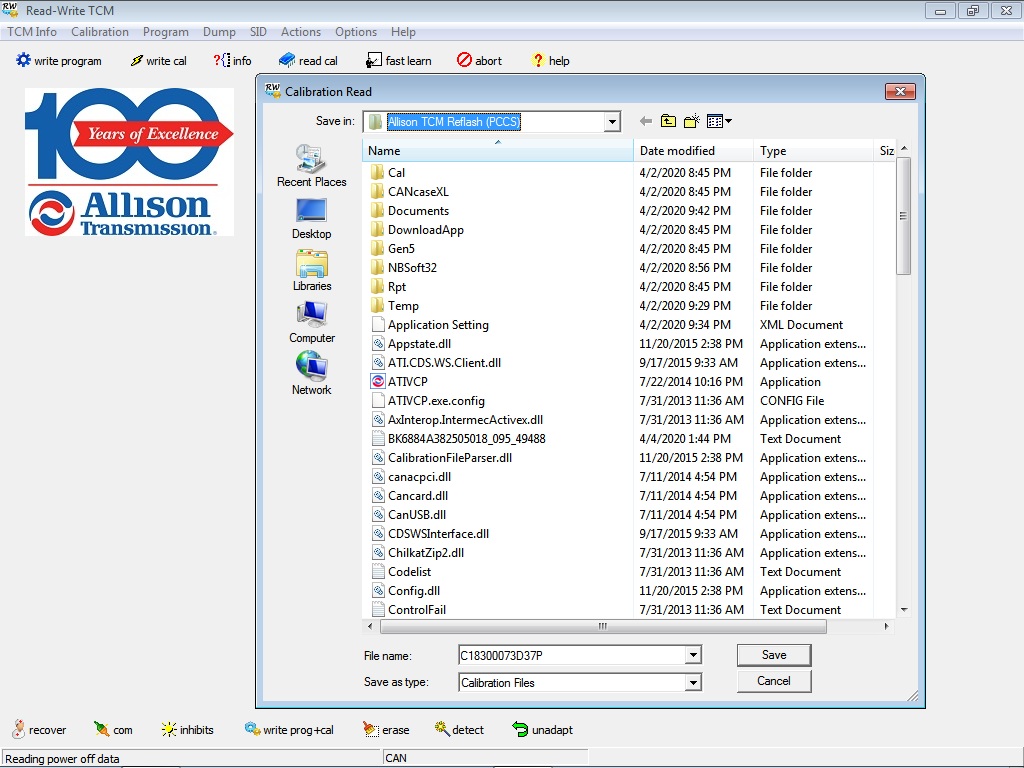
Task: Click the recover icon in bottom toolbar
Action: (19, 729)
